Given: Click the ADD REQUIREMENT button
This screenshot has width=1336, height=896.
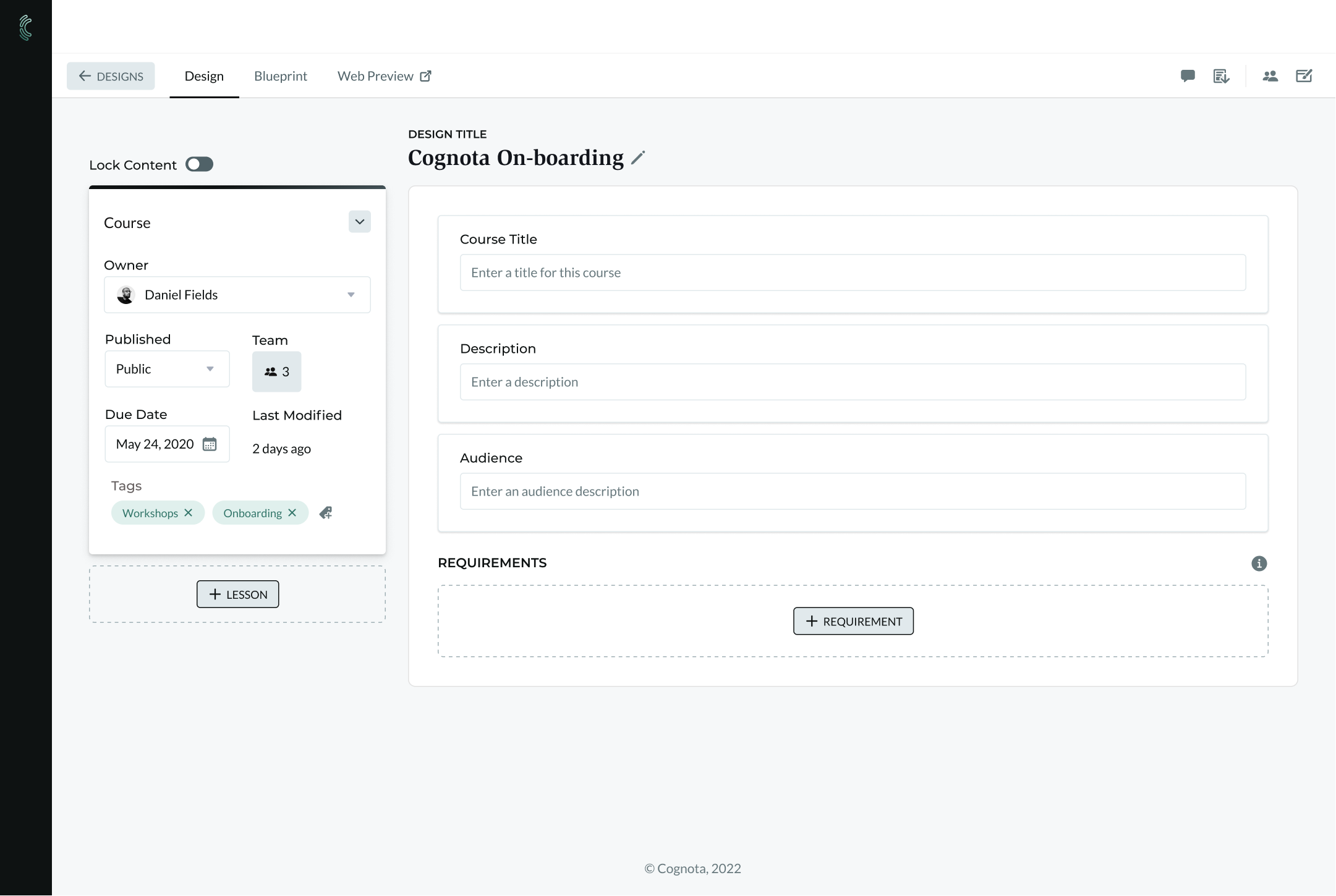Looking at the screenshot, I should point(853,620).
